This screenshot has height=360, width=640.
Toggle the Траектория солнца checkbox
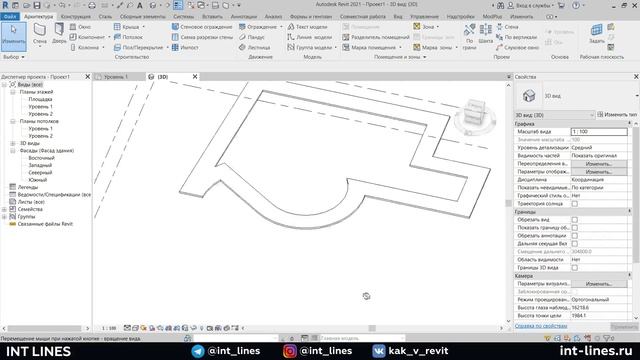574,204
